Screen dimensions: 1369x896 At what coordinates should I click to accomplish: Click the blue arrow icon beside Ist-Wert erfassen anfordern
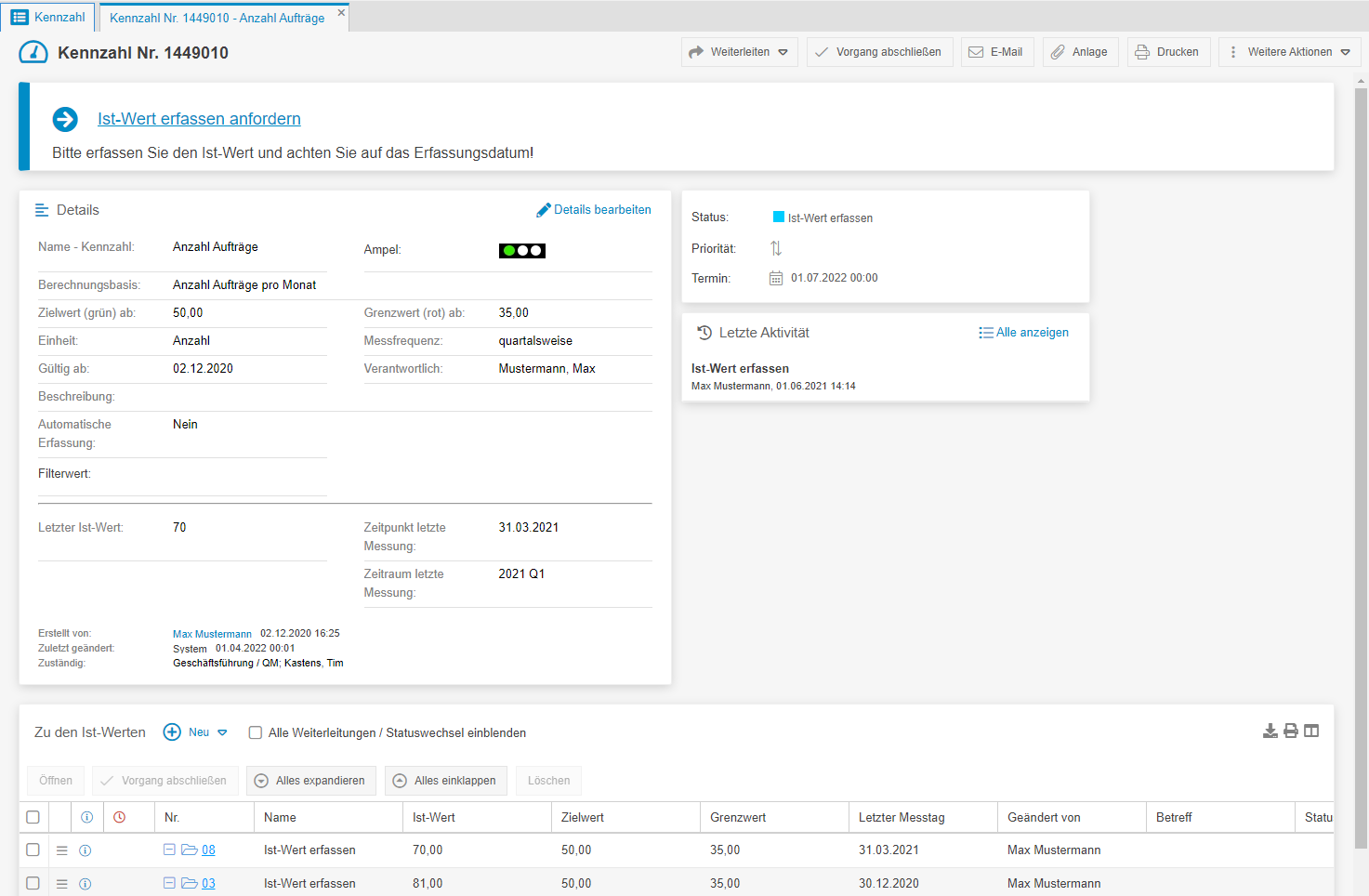tap(65, 119)
